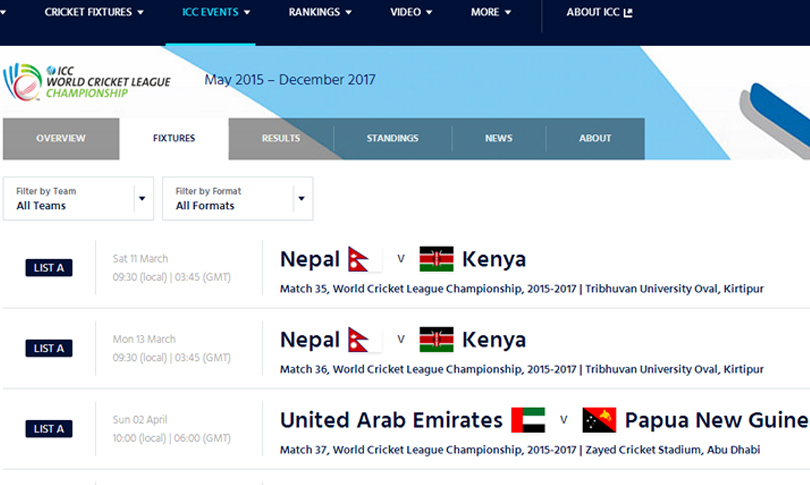Viewport: 810px width, 485px height.
Task: Click the ICC World Cricket League Championship logo
Action: [x=87, y=82]
